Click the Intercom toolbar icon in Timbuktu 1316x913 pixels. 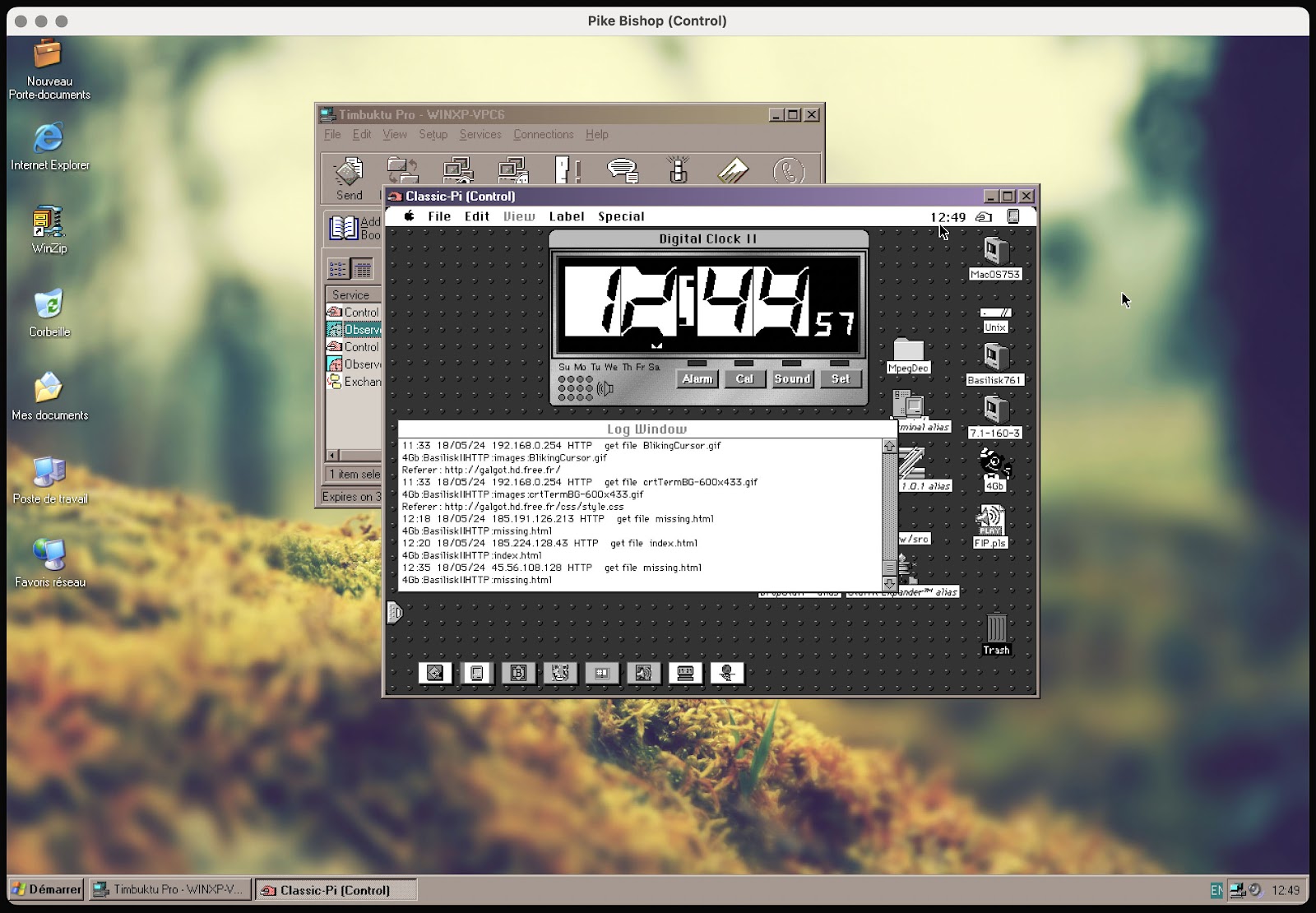[678, 170]
